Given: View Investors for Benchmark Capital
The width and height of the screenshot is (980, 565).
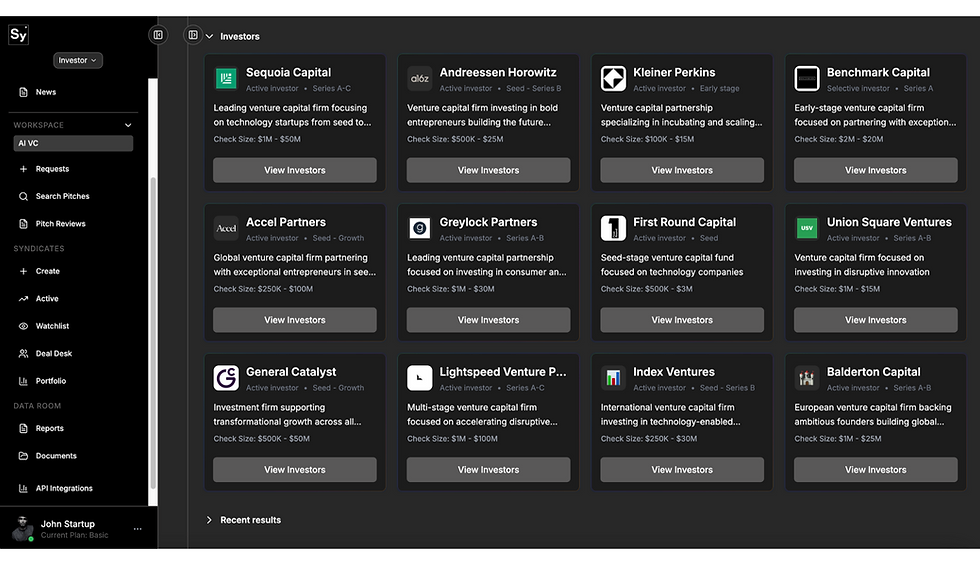Looking at the screenshot, I should (x=876, y=170).
